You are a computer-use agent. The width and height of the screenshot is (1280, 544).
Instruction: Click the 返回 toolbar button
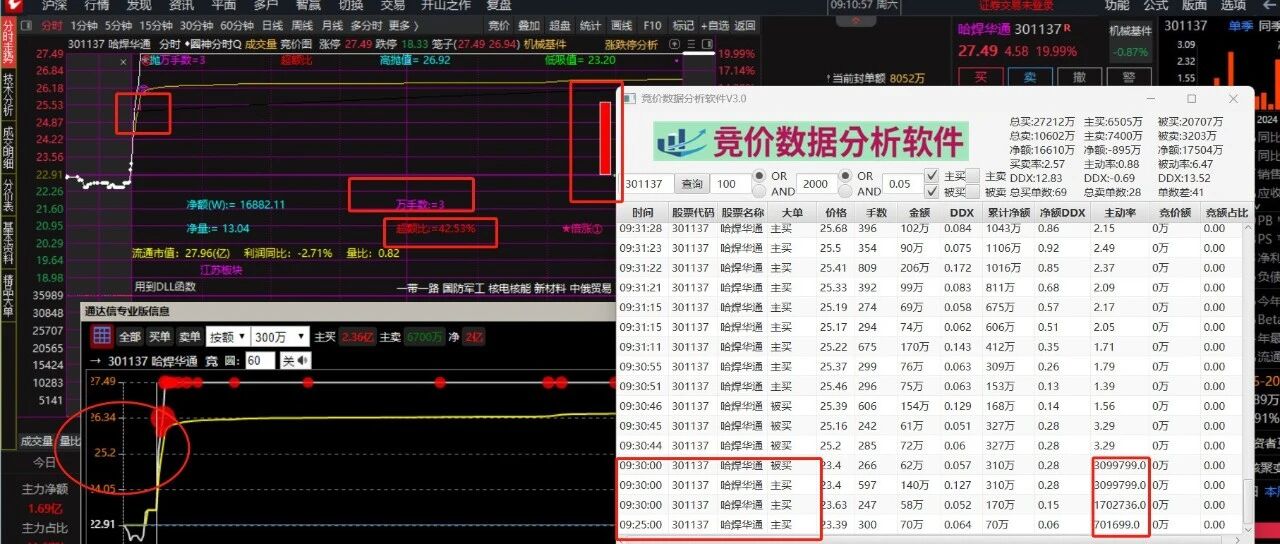(x=745, y=25)
